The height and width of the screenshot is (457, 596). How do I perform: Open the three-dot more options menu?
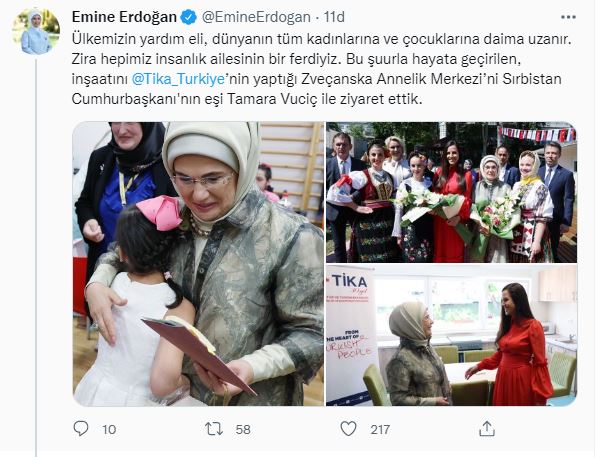tap(568, 17)
